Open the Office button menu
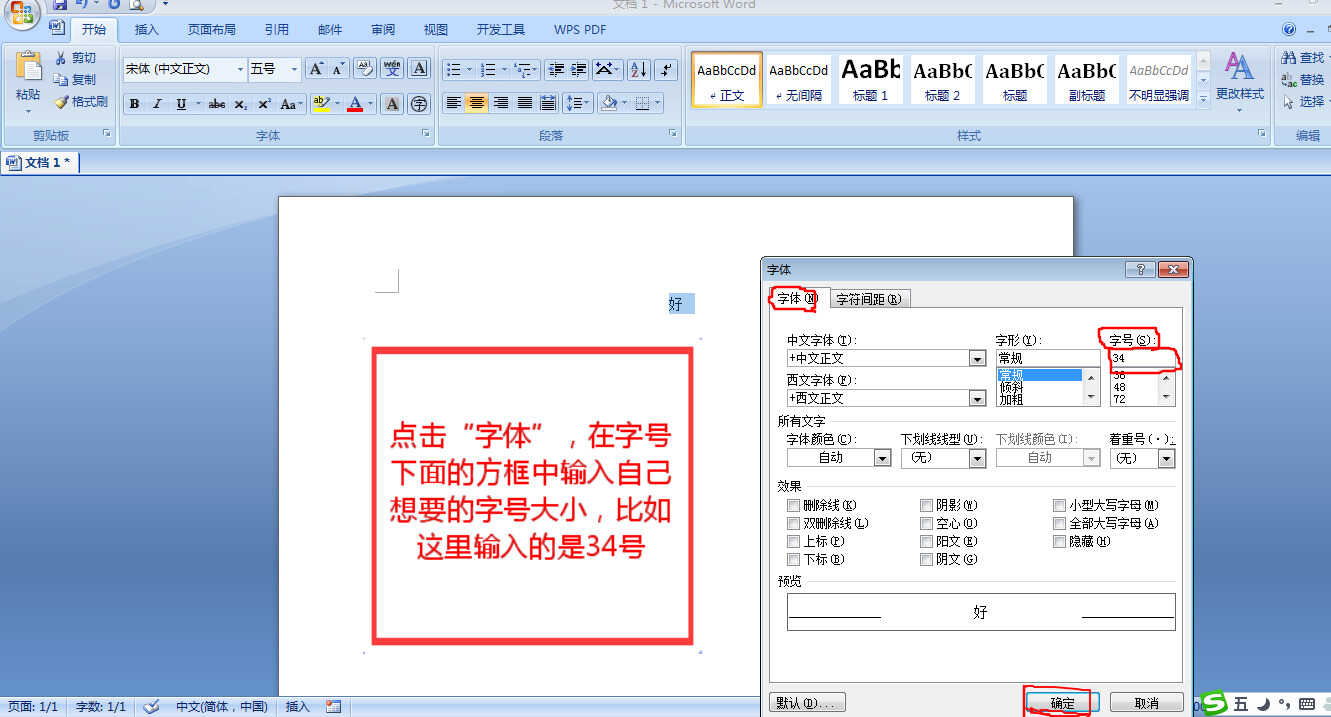This screenshot has height=717, width=1331. click(21, 11)
